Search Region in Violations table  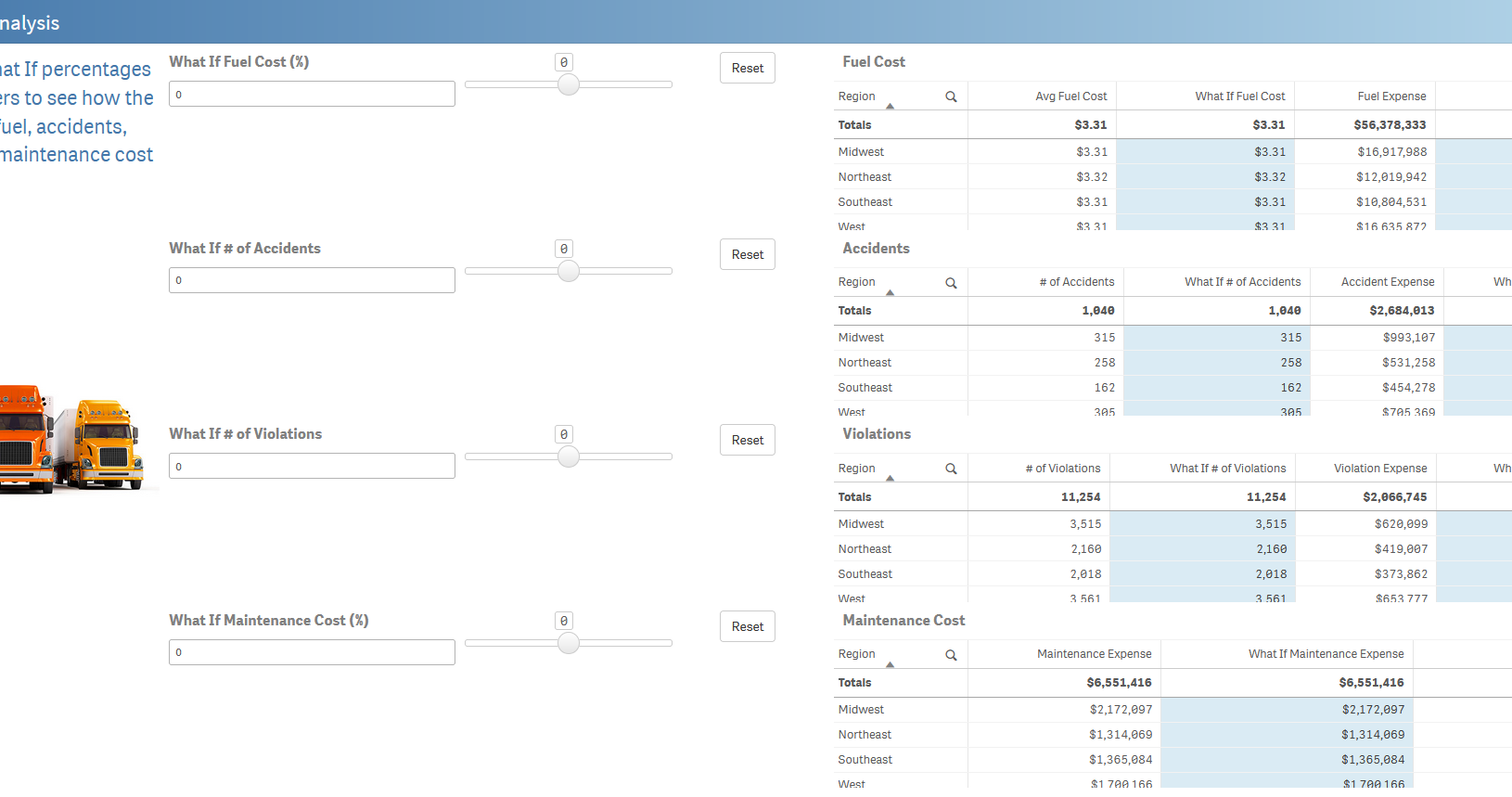coord(951,469)
